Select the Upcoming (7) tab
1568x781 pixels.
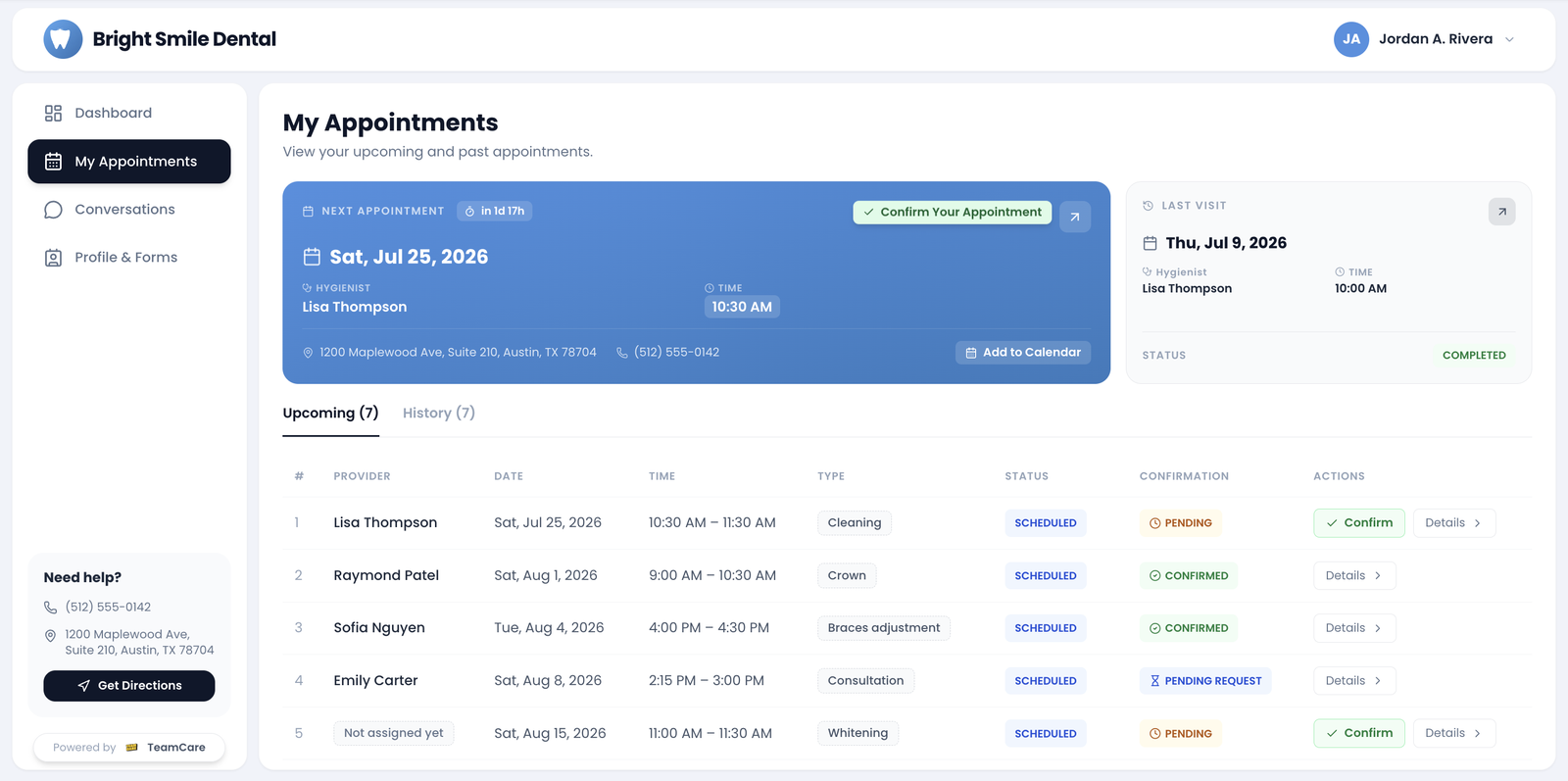tap(330, 414)
